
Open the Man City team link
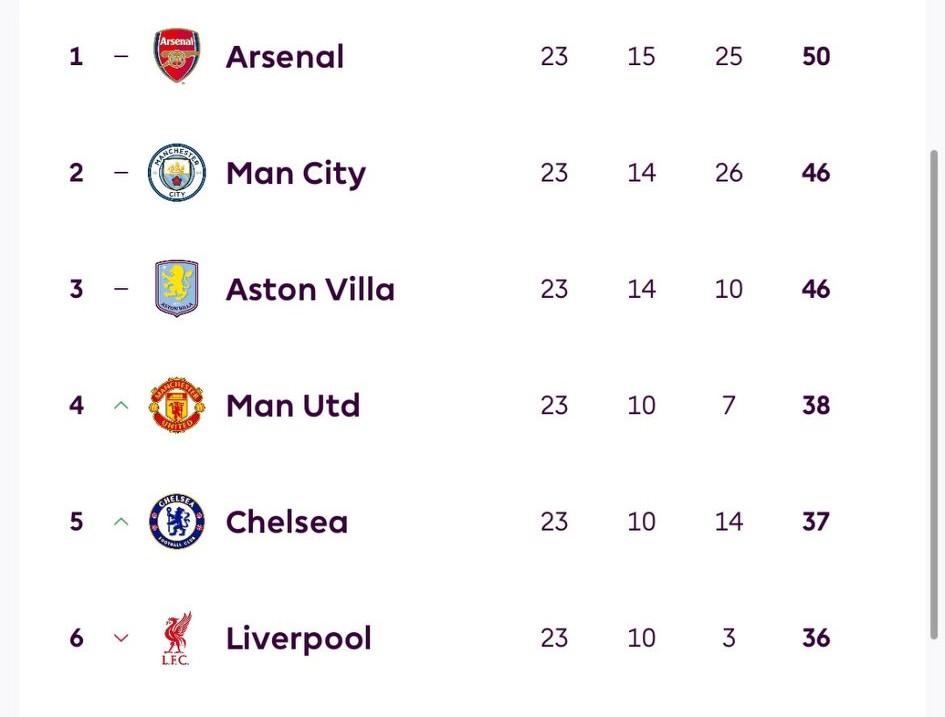point(296,173)
